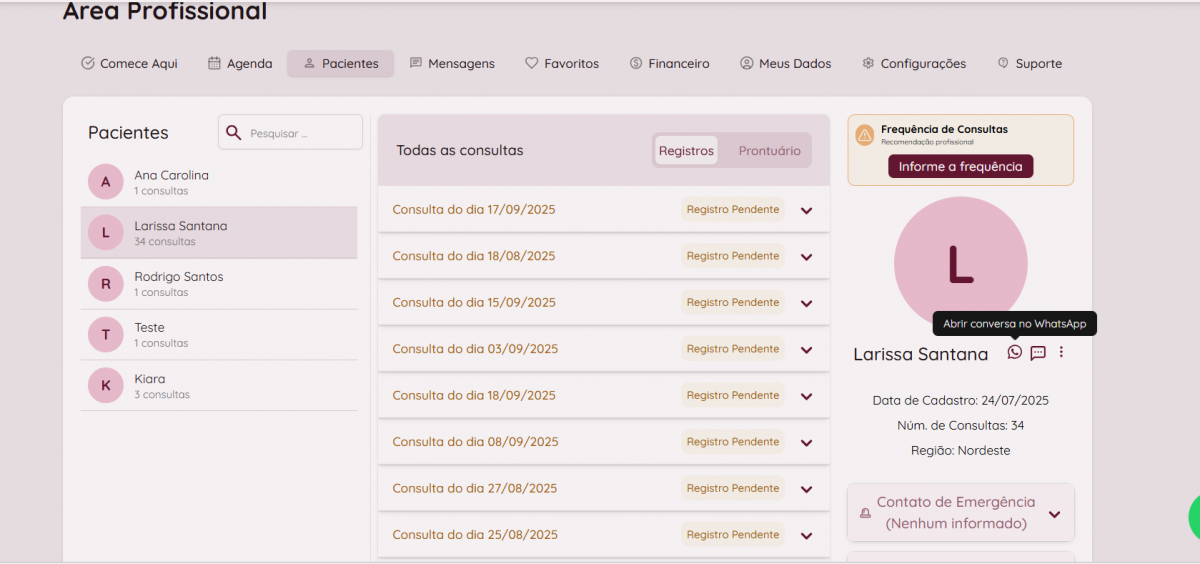Switch to the Registros view toggle
The width and height of the screenshot is (1200, 564).
click(686, 151)
